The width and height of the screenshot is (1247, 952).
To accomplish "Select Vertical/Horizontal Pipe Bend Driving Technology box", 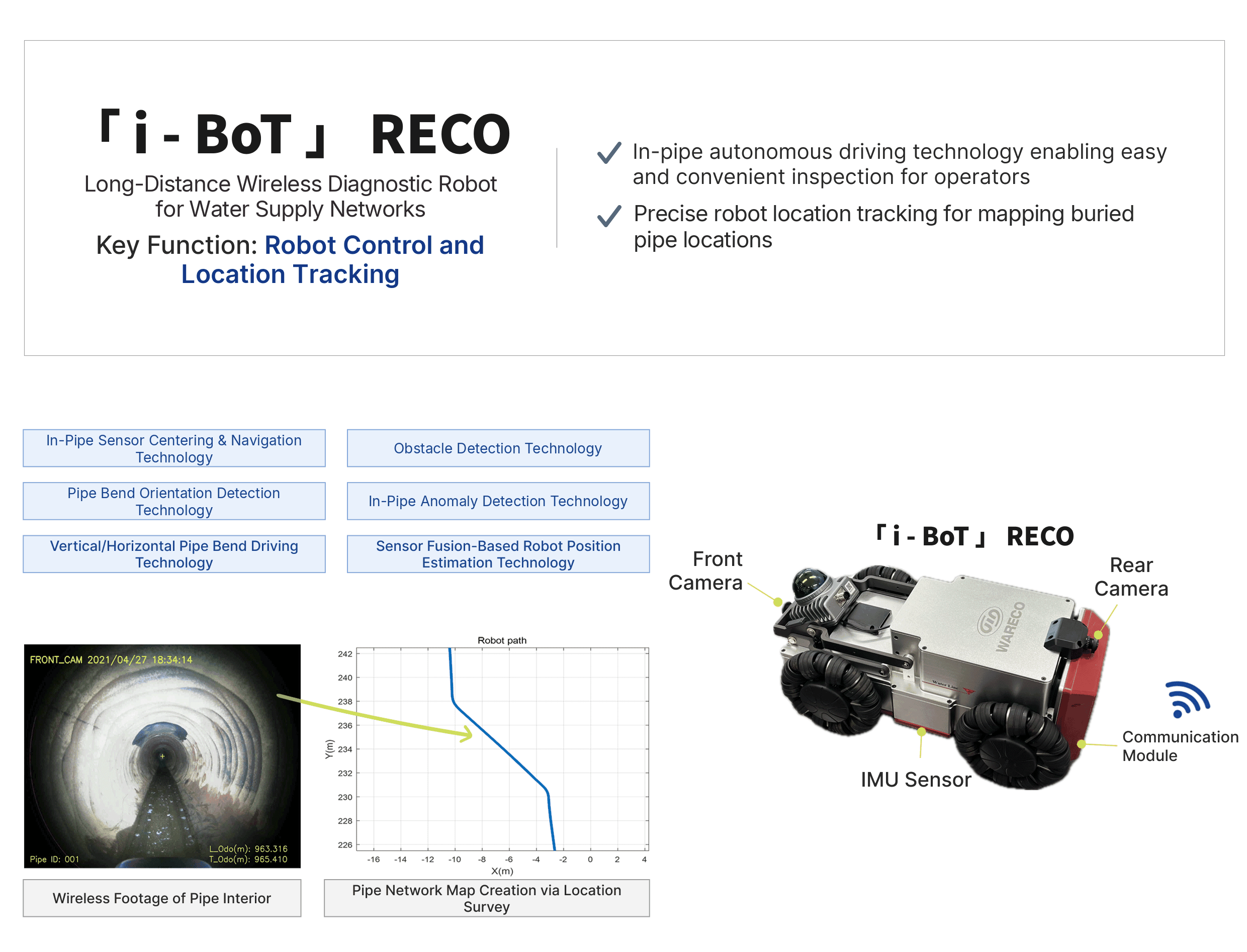I will (x=174, y=553).
